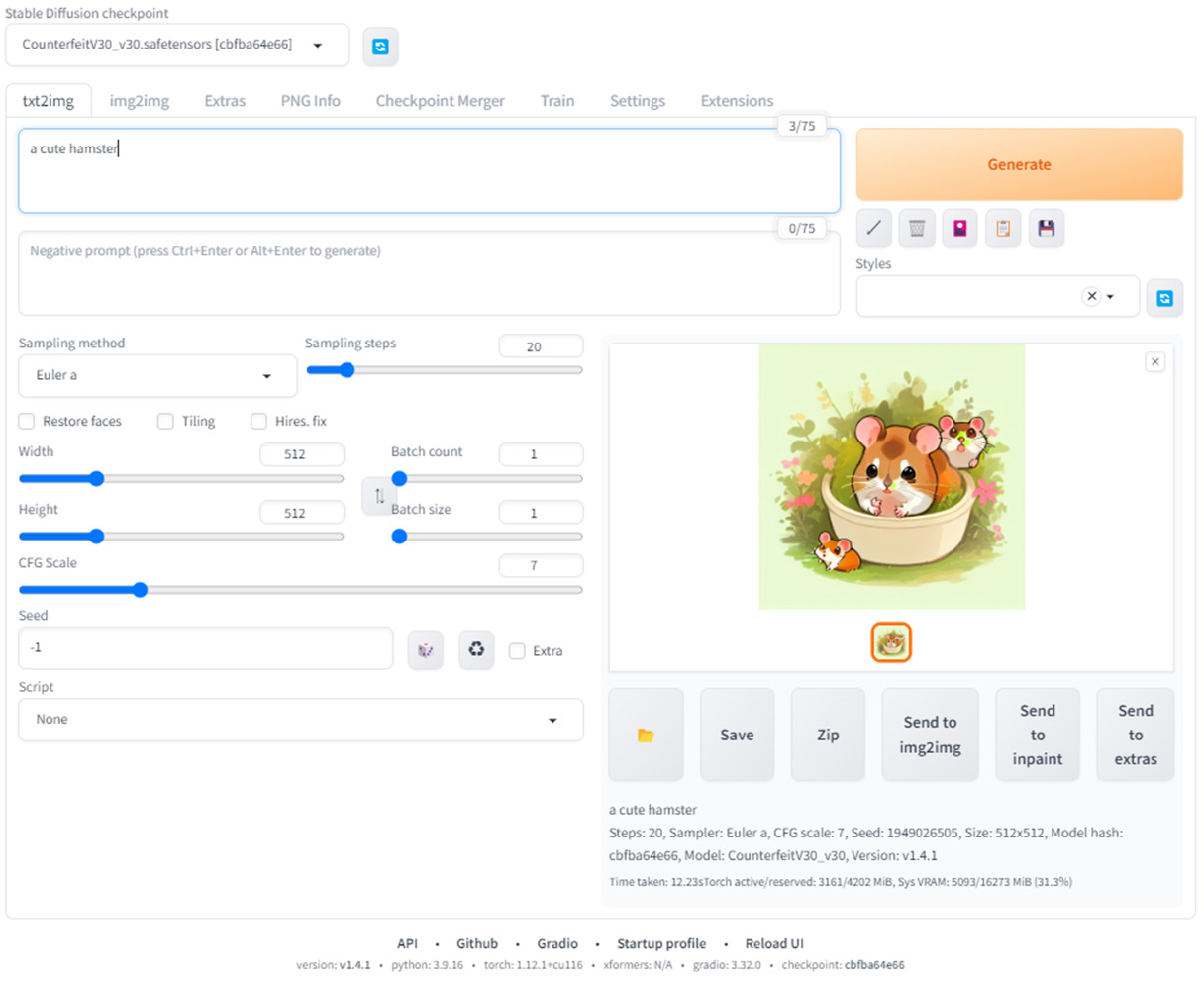Open the output folder icon
Viewport: 1204px width, 983px height.
tap(646, 735)
